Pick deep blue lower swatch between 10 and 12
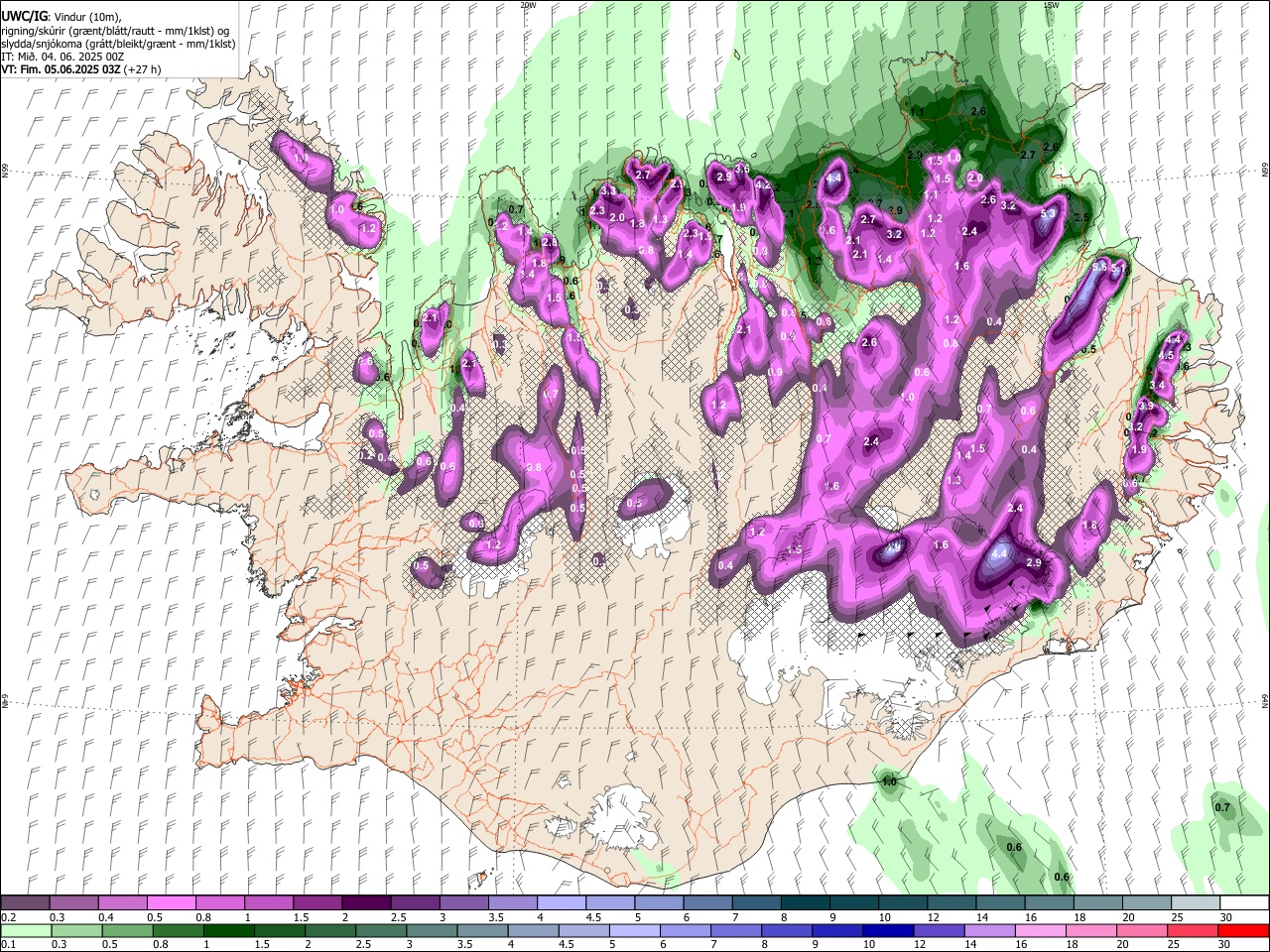1270x952 pixels. coord(890,930)
